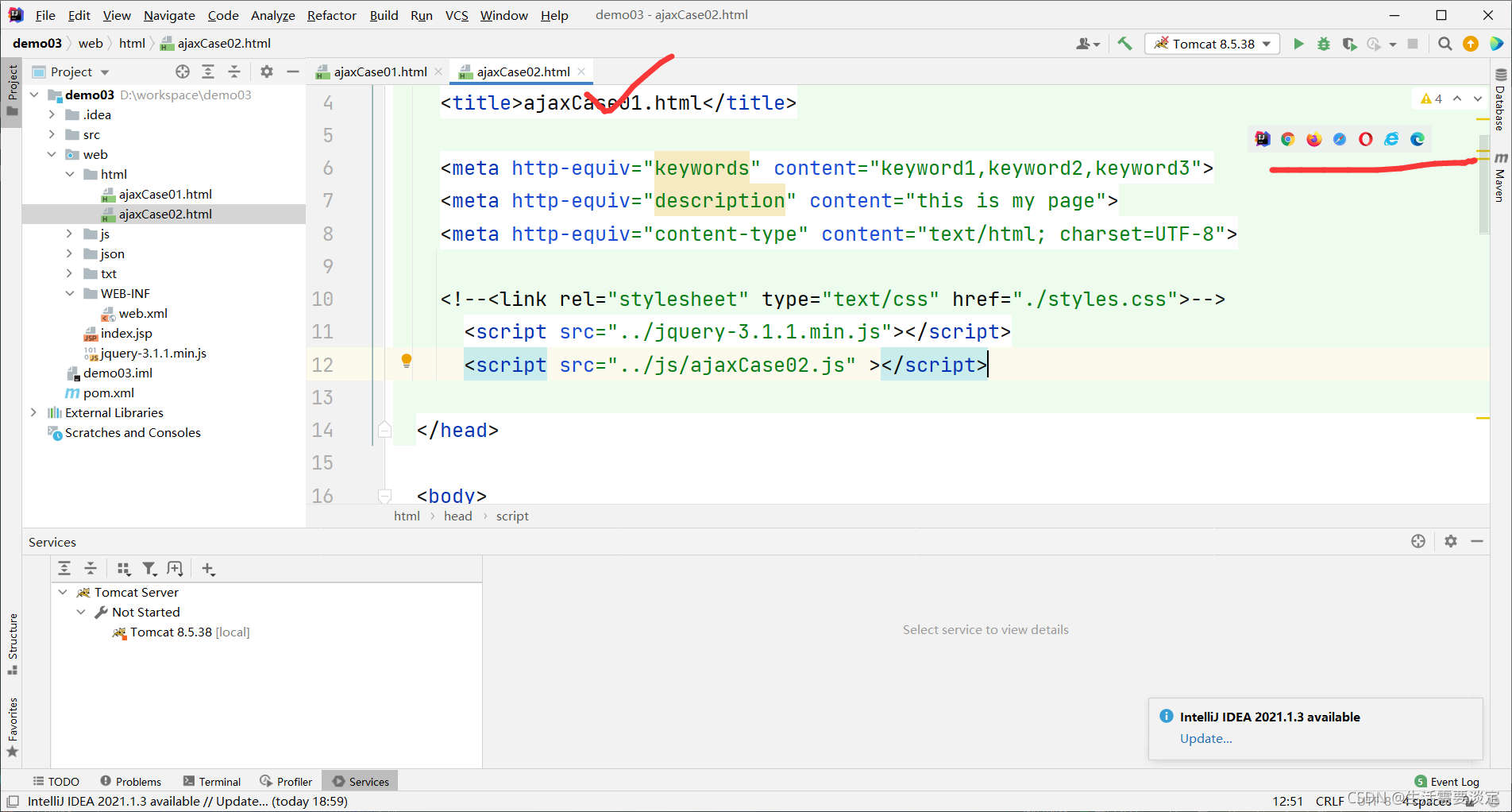Click the CRLF line separator status entry
This screenshot has height=812, width=1512.
1329,801
